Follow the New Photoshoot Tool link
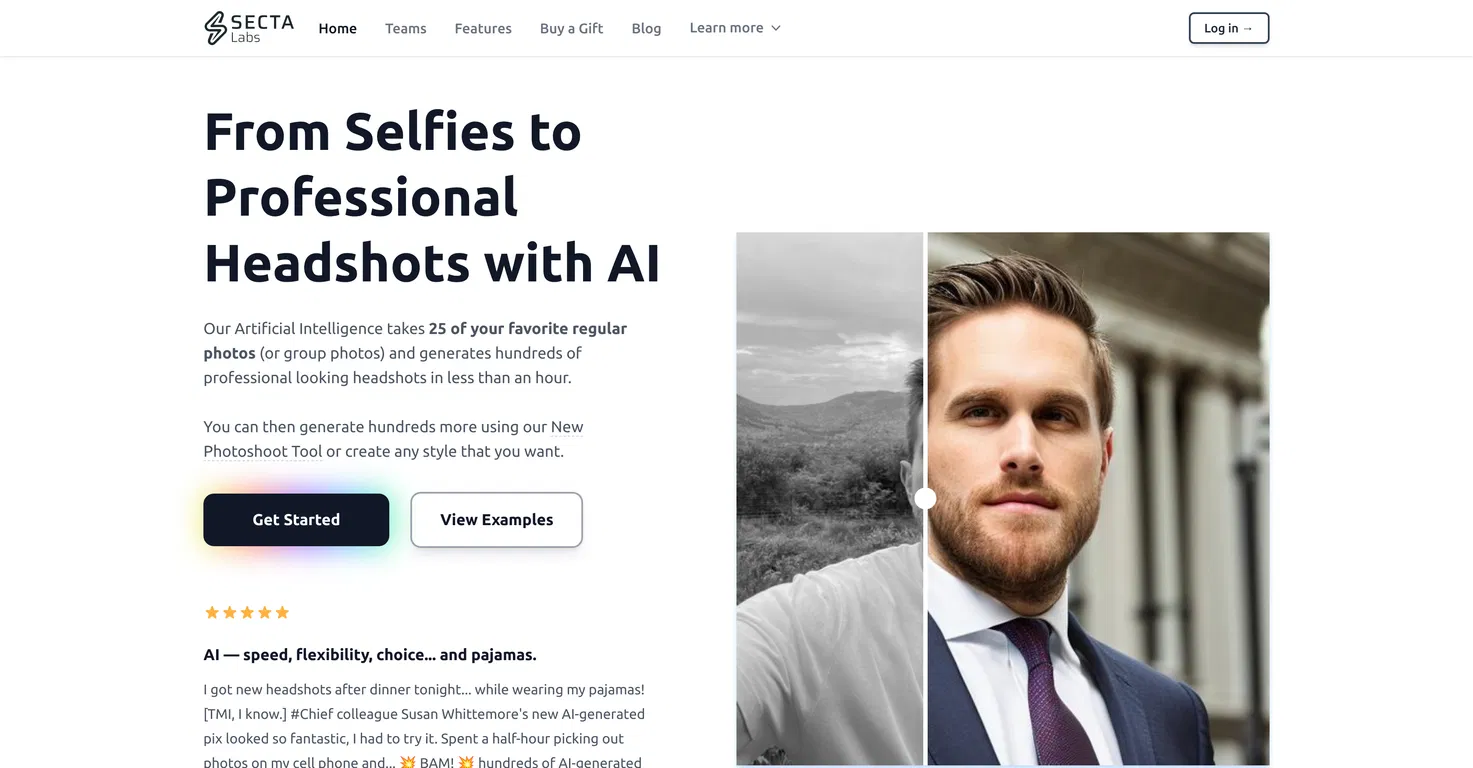 click(393, 439)
